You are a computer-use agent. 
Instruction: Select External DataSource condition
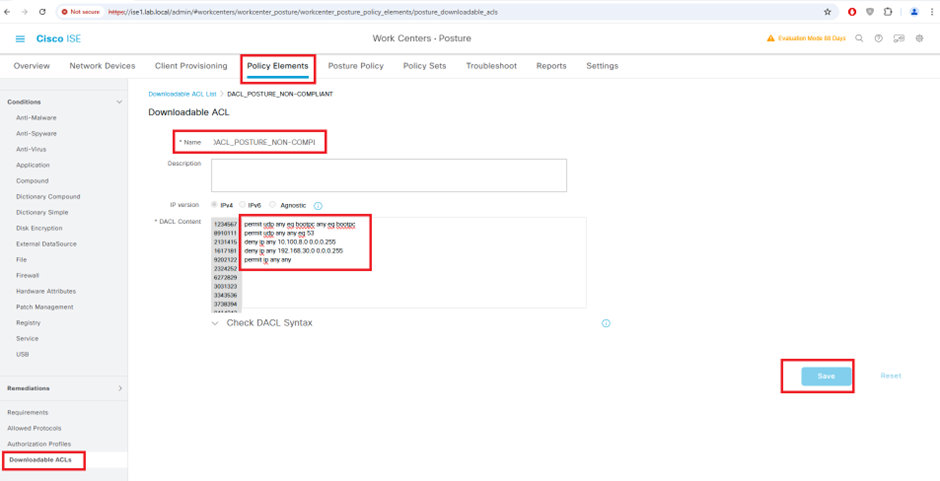[46, 244]
